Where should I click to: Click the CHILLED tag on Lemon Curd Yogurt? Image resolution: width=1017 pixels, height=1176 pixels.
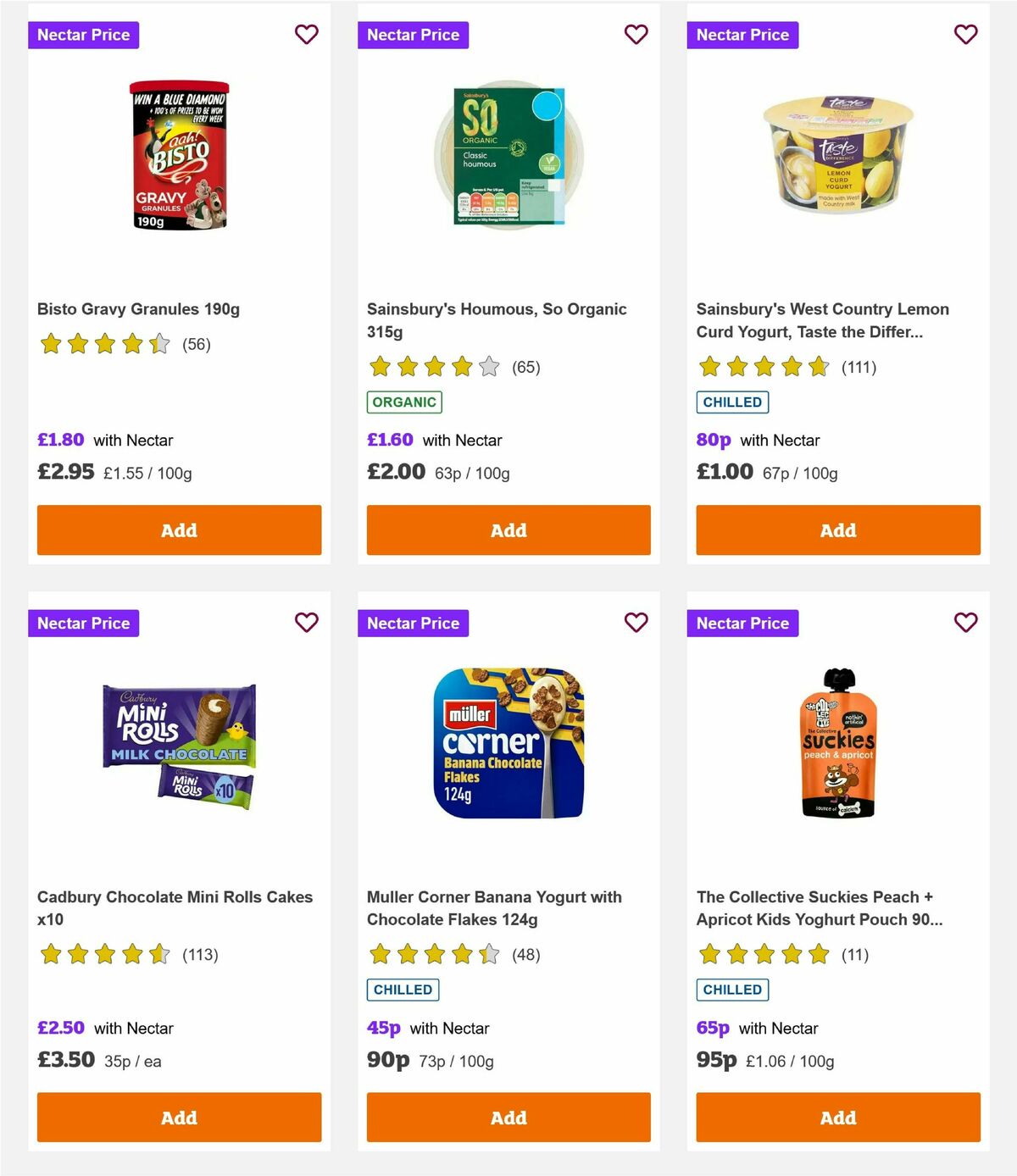732,402
